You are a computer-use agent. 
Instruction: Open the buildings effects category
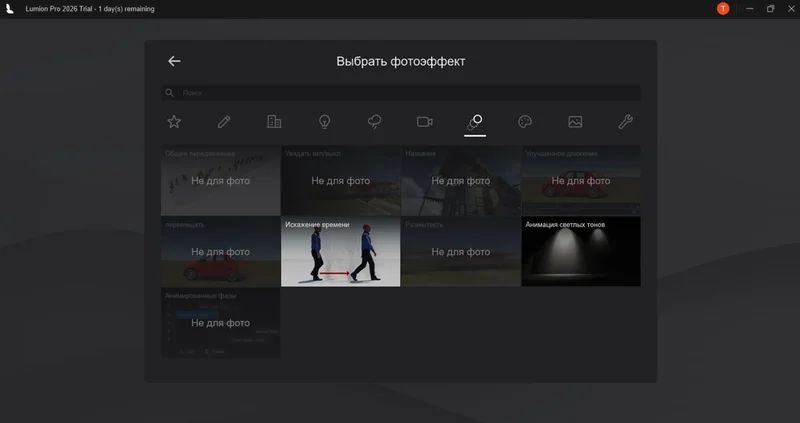pos(274,121)
